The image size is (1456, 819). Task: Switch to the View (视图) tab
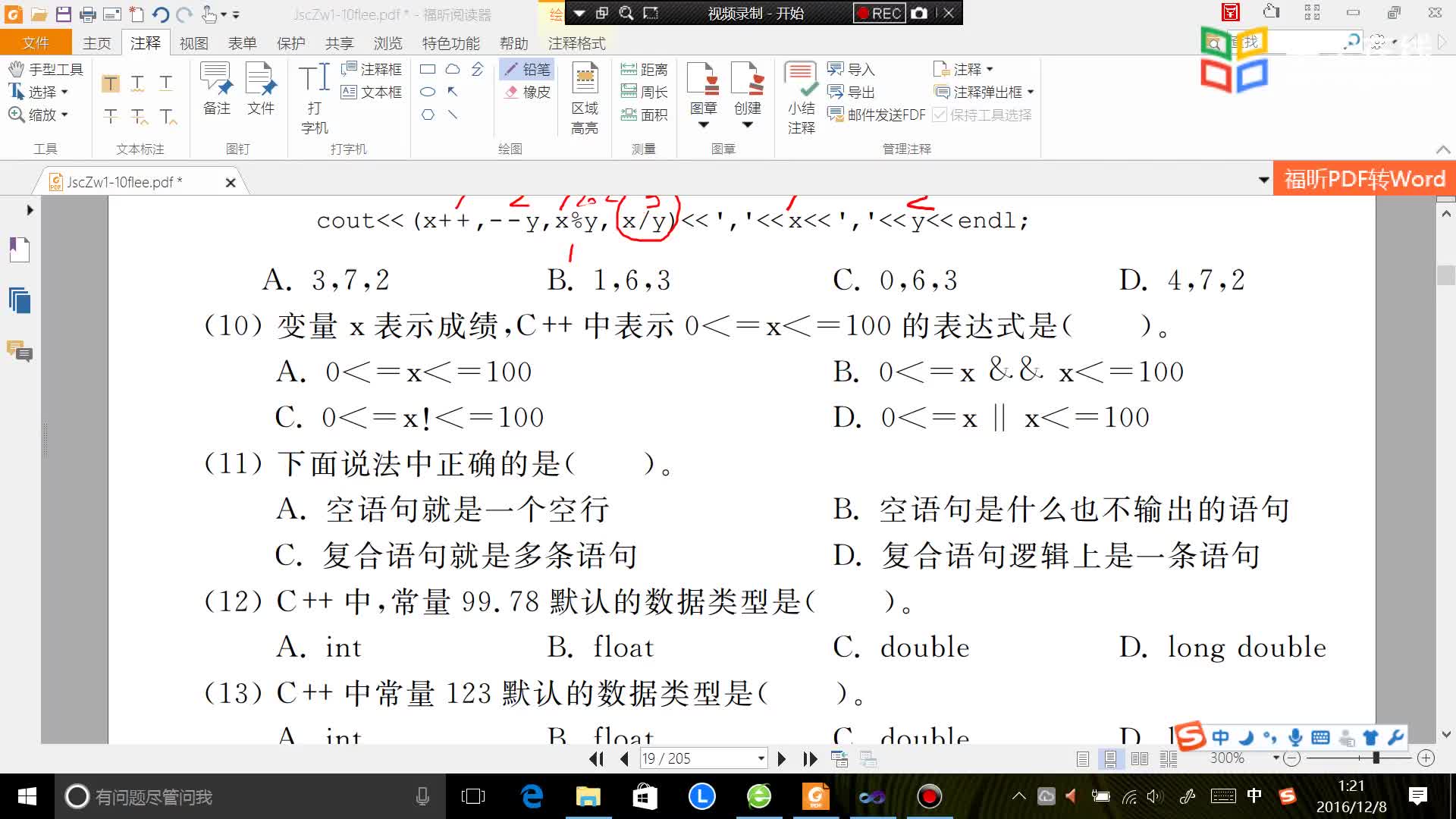[x=194, y=43]
